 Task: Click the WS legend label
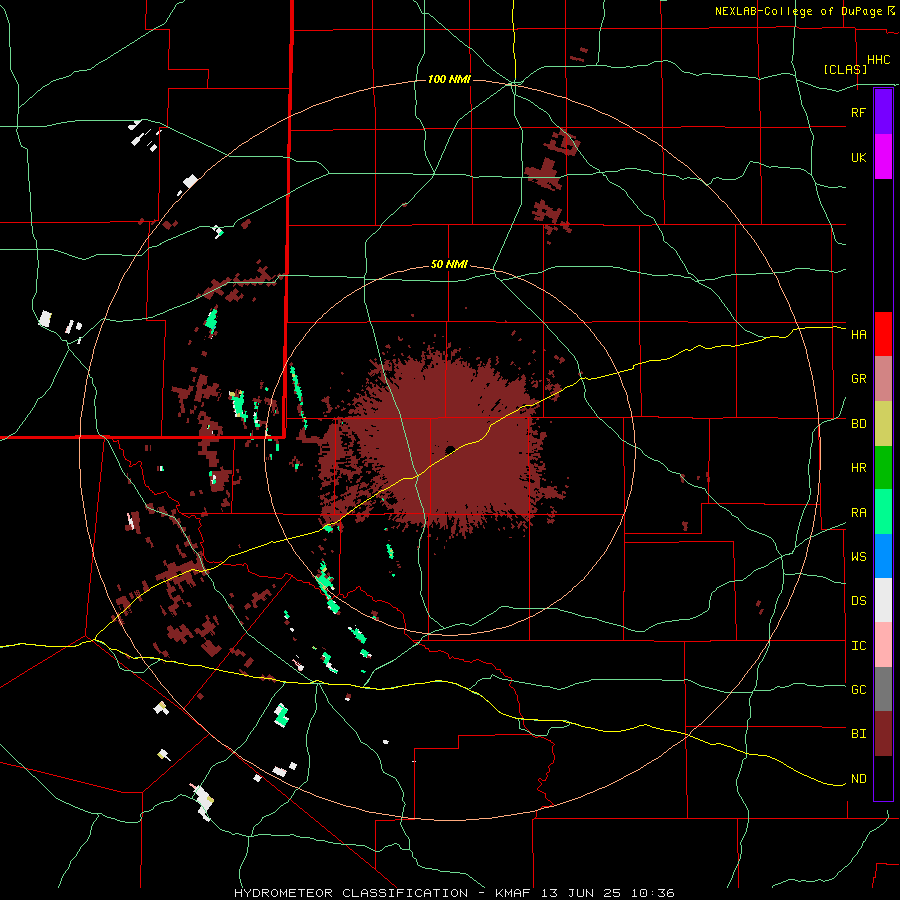(x=859, y=557)
